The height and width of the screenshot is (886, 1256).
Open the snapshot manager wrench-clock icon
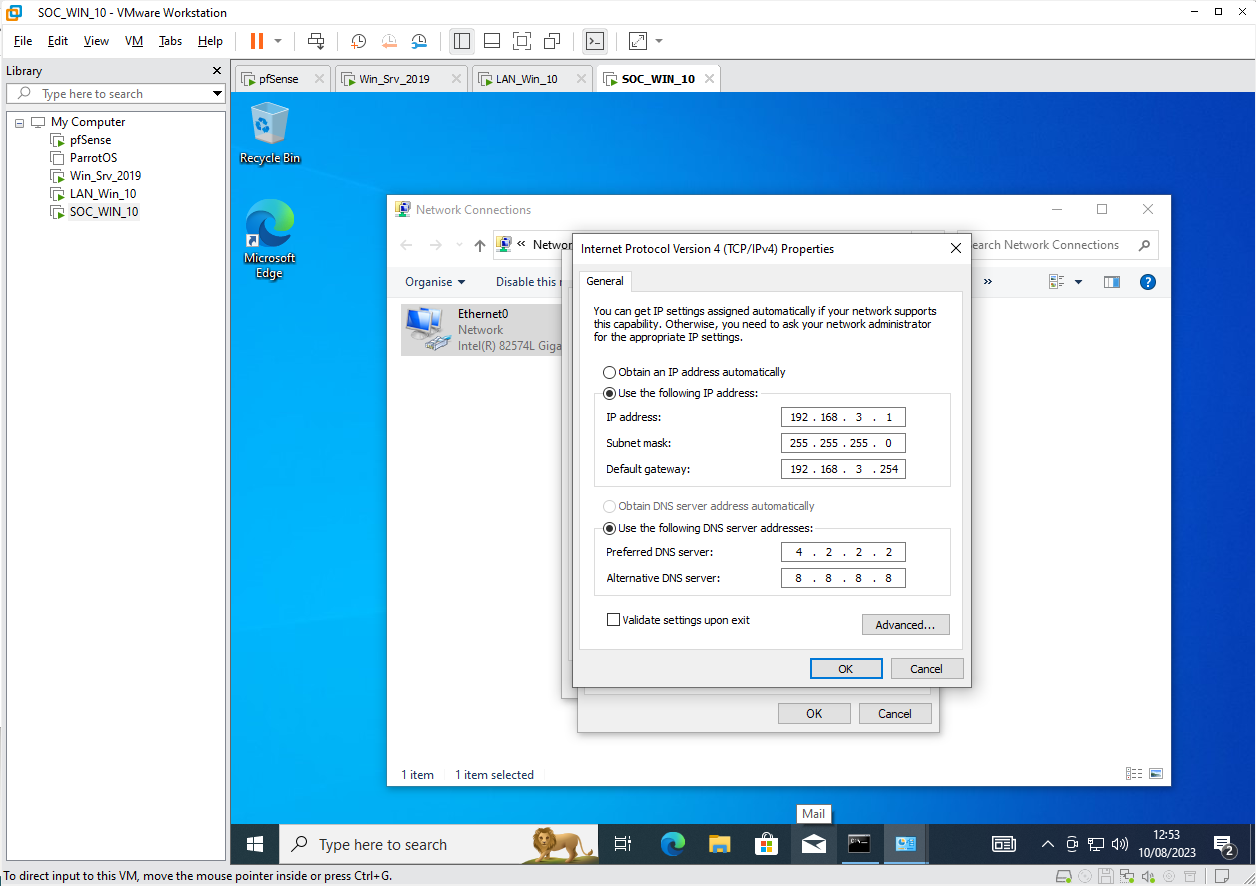click(419, 41)
